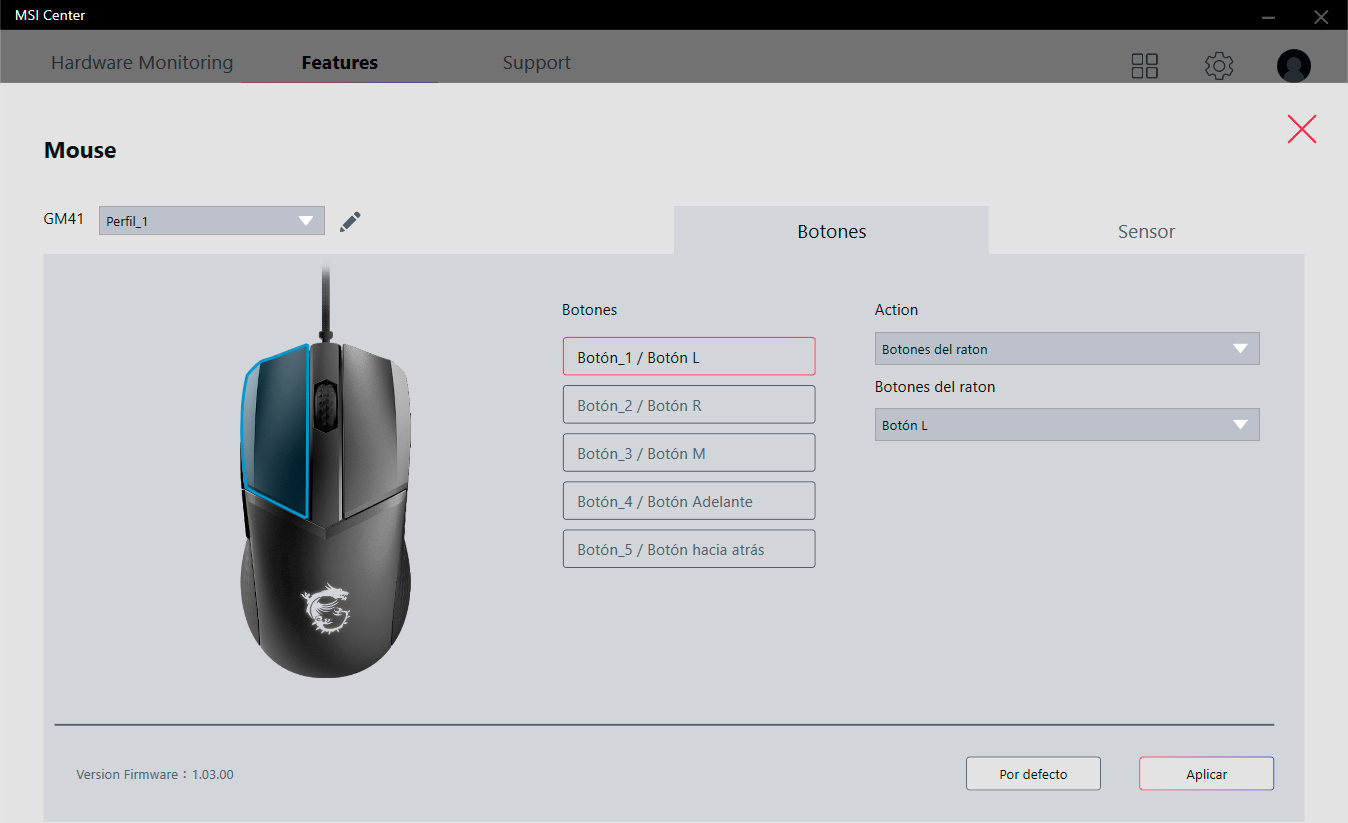Select Botón_2 / Botón R
Image resolution: width=1348 pixels, height=823 pixels.
tap(689, 405)
